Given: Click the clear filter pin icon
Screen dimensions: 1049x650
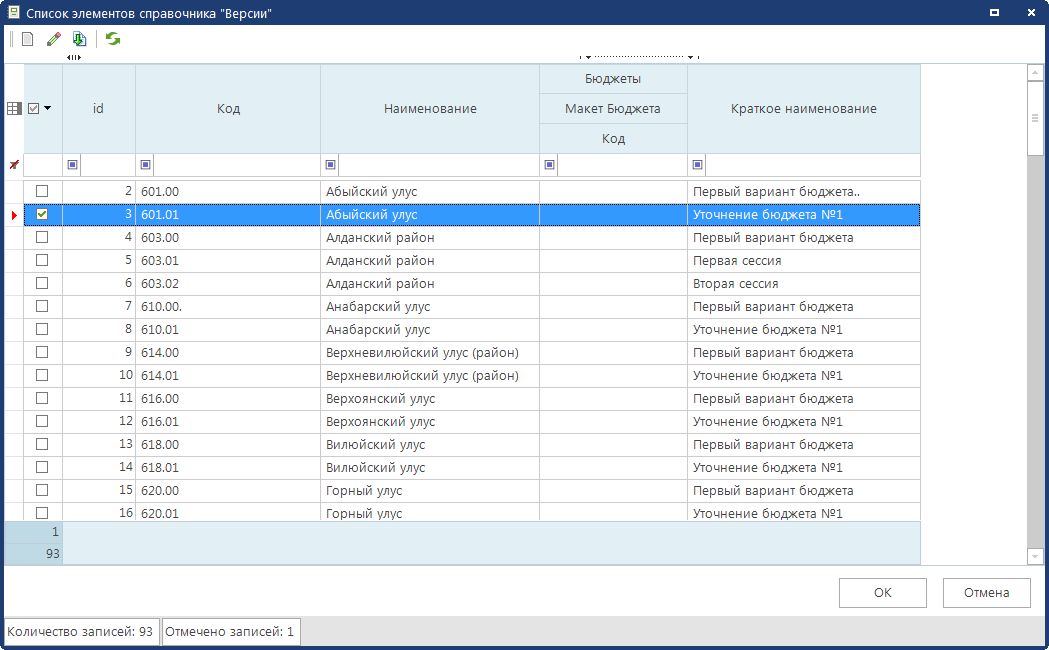Looking at the screenshot, I should click(14, 165).
